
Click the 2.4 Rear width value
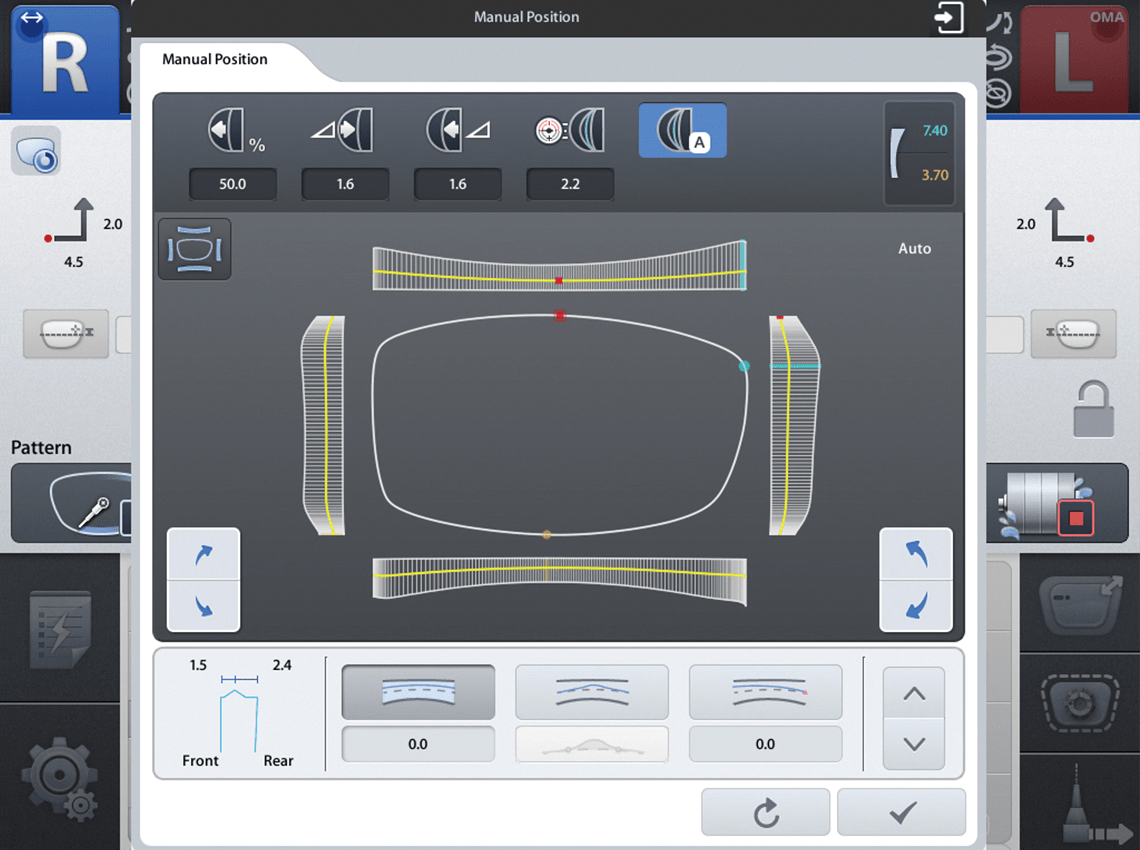pyautogui.click(x=282, y=665)
